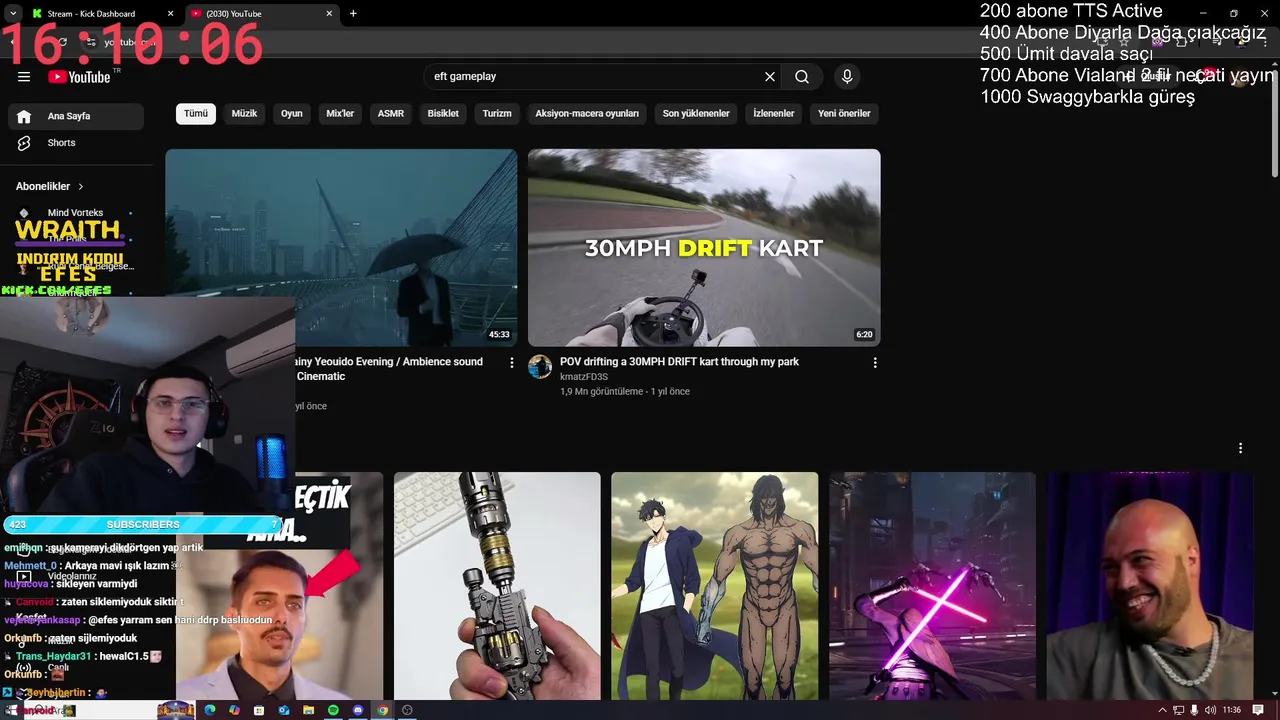Image resolution: width=1280 pixels, height=720 pixels.
Task: Select the Mix'ler filter chip
Action: [x=340, y=113]
